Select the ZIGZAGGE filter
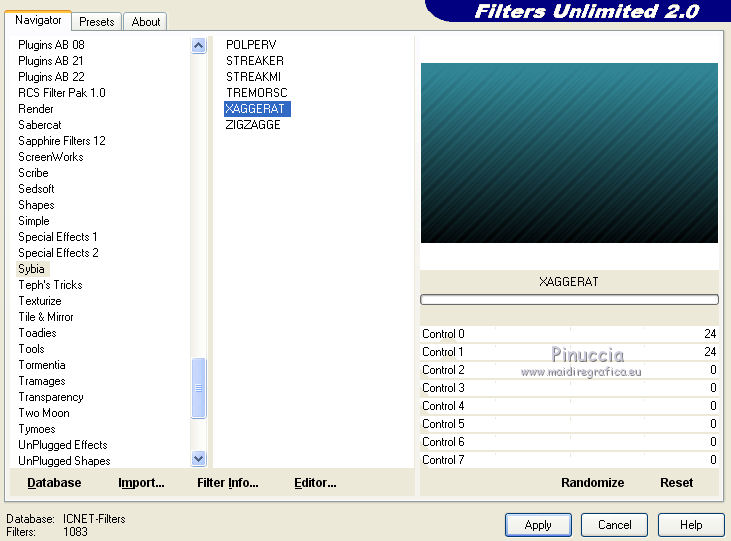 tap(253, 125)
